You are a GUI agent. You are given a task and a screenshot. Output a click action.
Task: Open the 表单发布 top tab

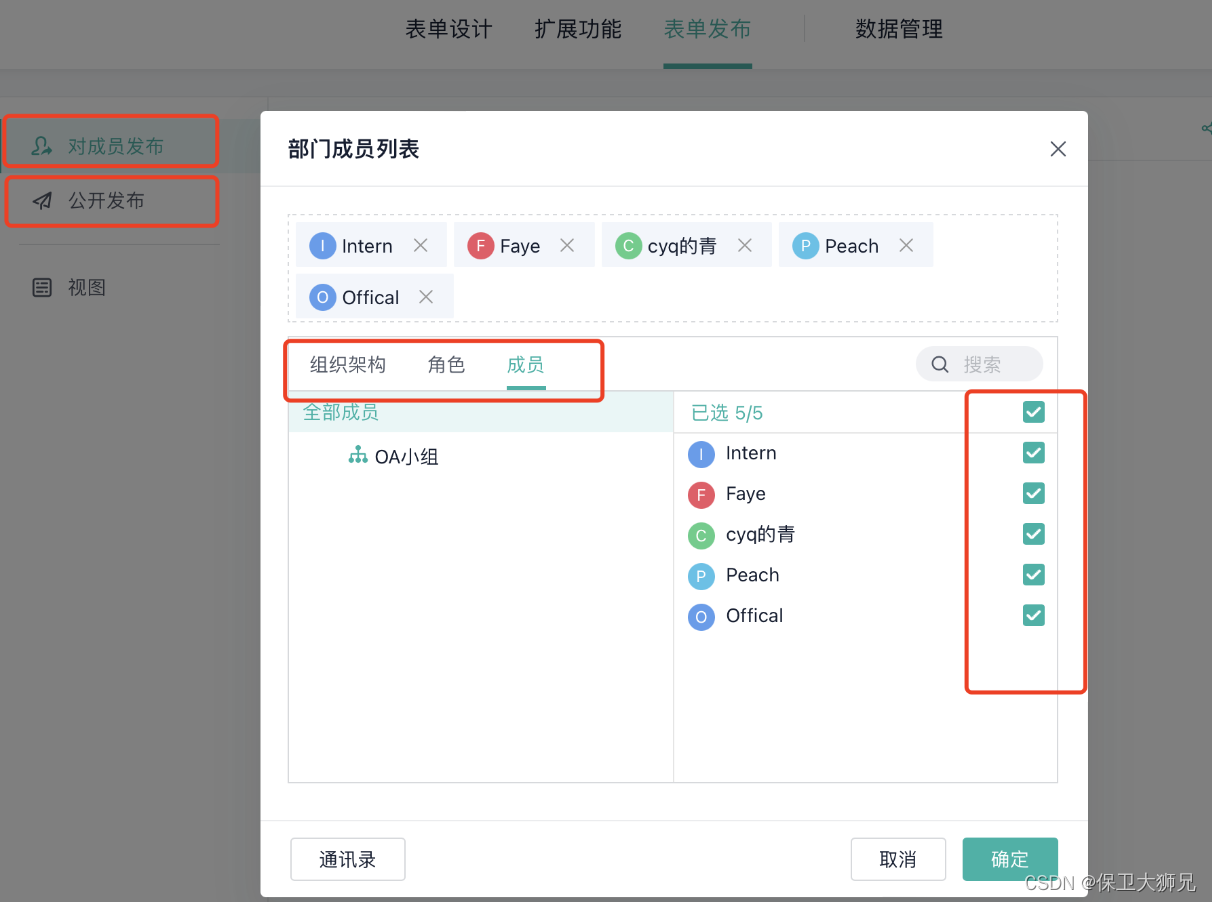click(x=708, y=30)
